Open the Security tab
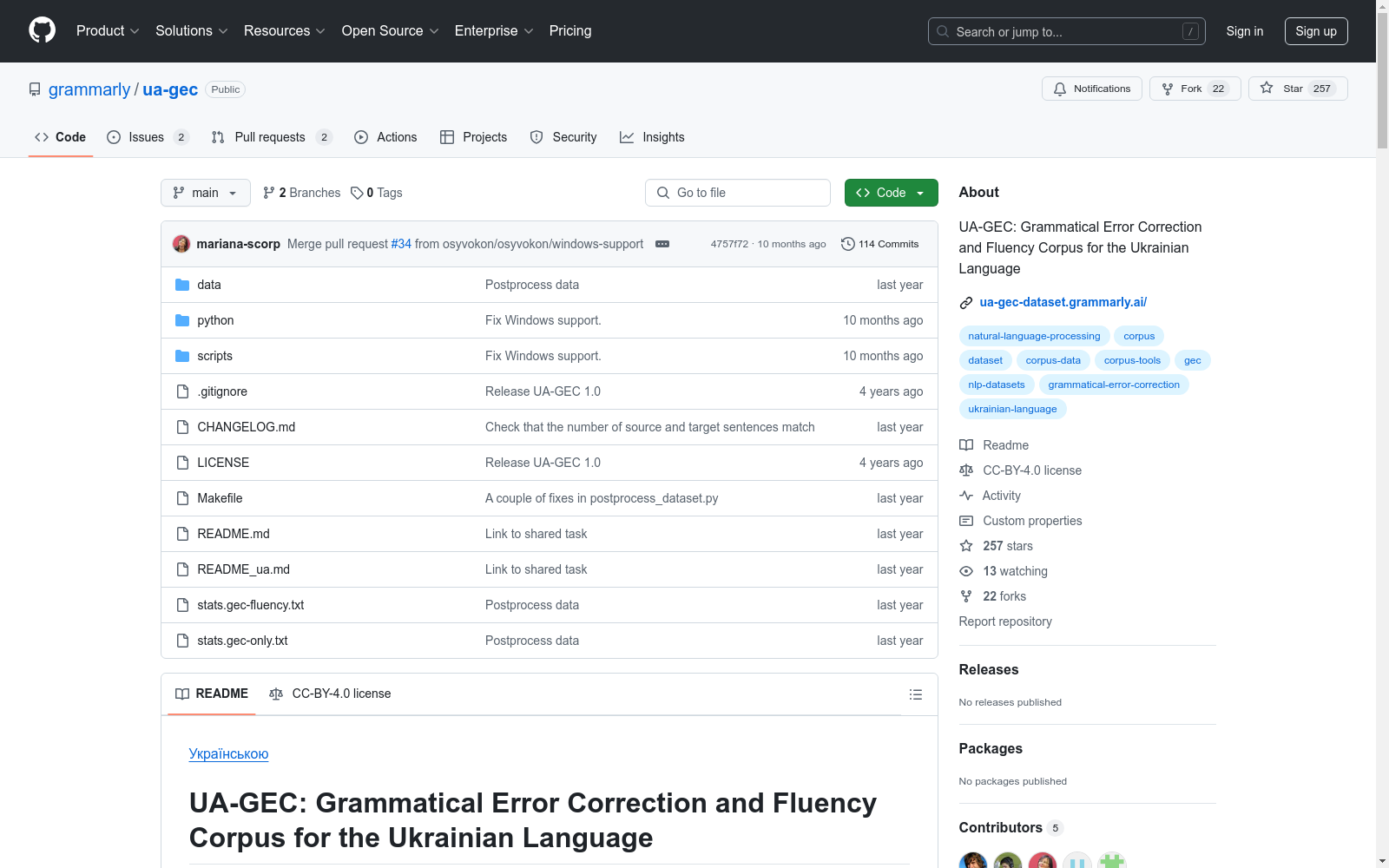 click(563, 137)
